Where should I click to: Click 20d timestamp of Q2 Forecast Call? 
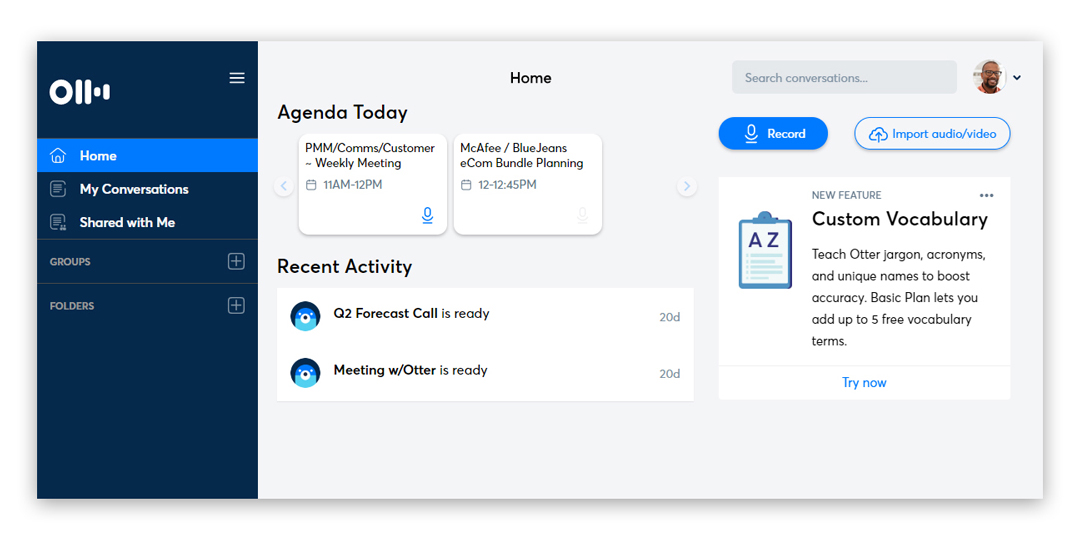click(x=669, y=318)
